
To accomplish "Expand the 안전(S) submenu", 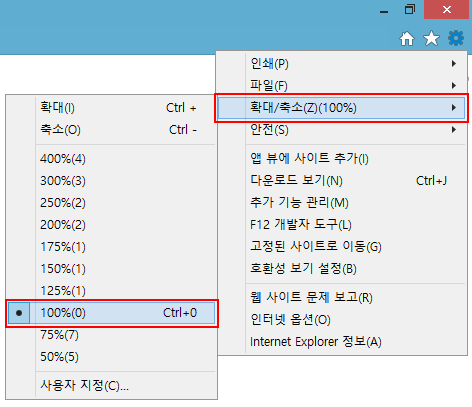I will 341,130.
